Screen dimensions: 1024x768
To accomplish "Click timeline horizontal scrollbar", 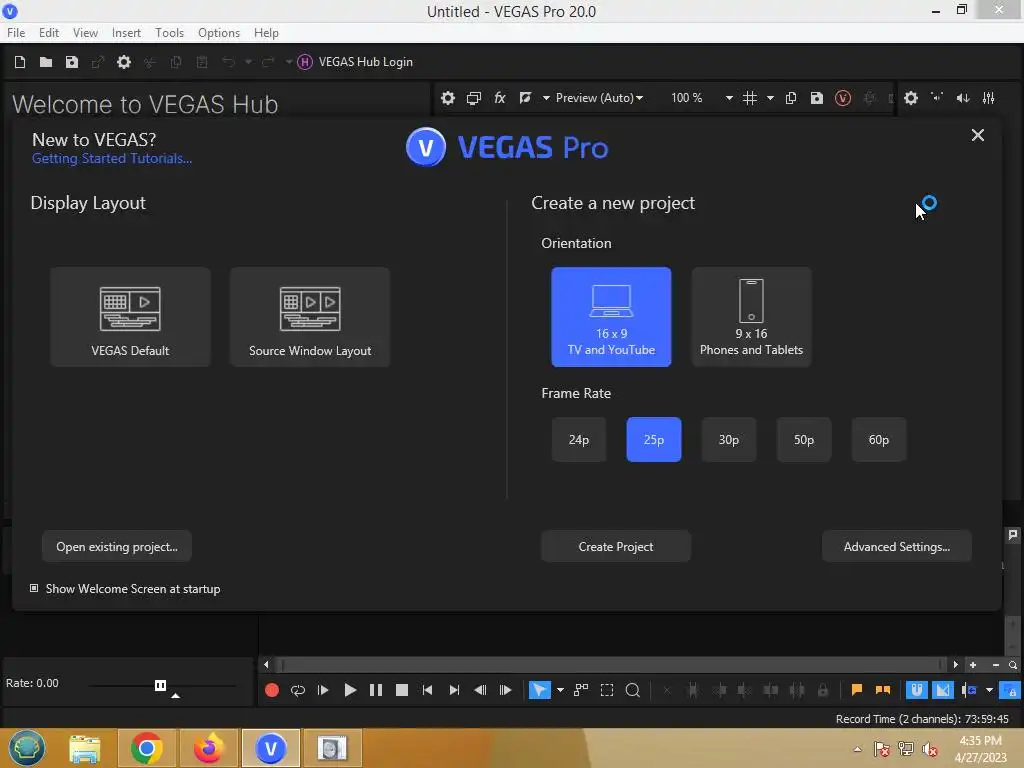I will tap(613, 665).
